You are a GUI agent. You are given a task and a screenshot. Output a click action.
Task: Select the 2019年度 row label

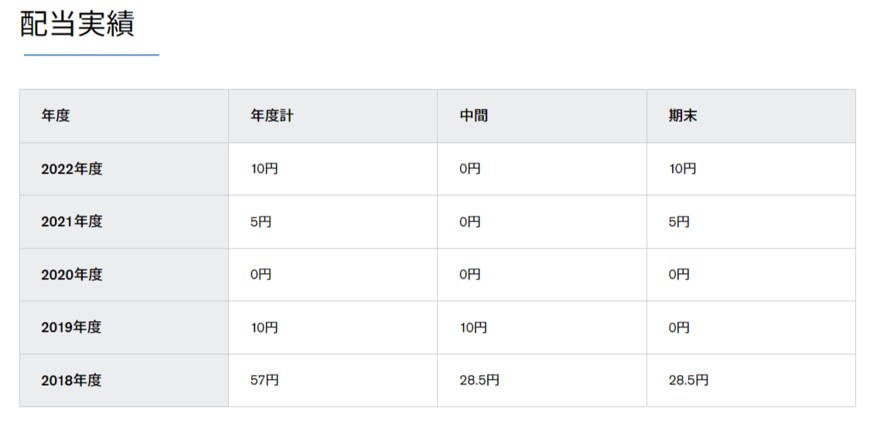click(x=72, y=327)
